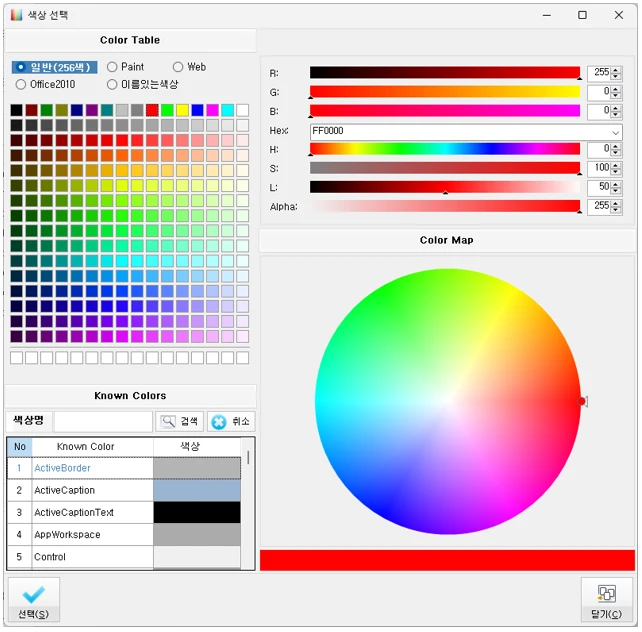Viewport: 642px width, 632px height.
Task: Click the center of the color wheel
Action: pyautogui.click(x=448, y=402)
